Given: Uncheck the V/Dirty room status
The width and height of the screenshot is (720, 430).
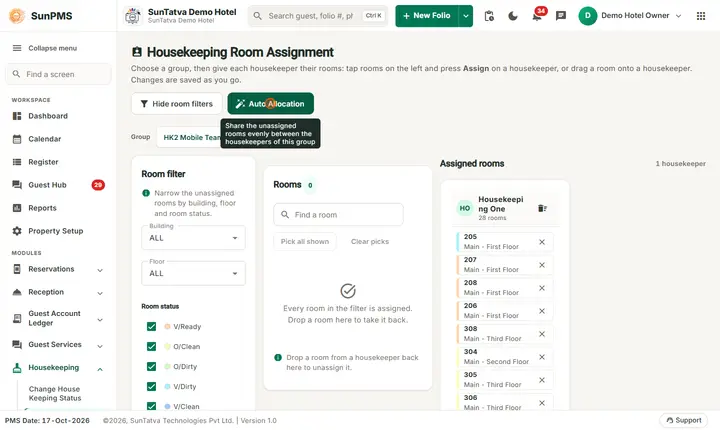Looking at the screenshot, I should click(x=151, y=386).
